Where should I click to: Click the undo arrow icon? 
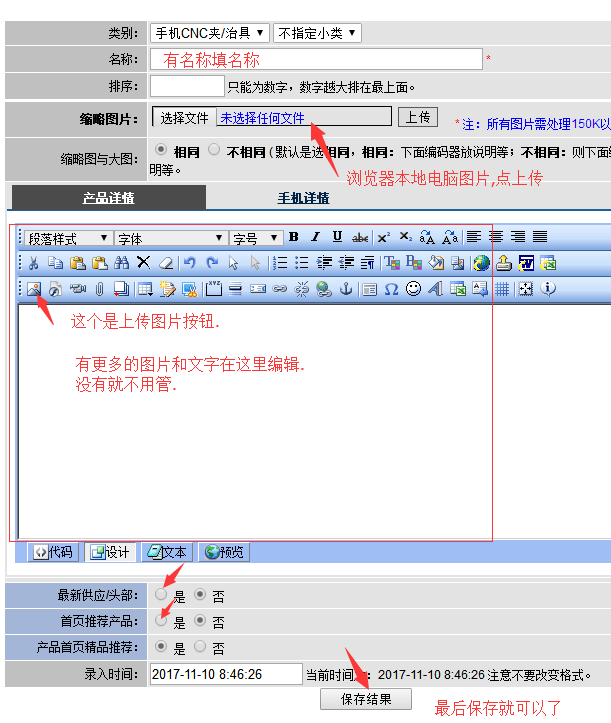pos(189,263)
